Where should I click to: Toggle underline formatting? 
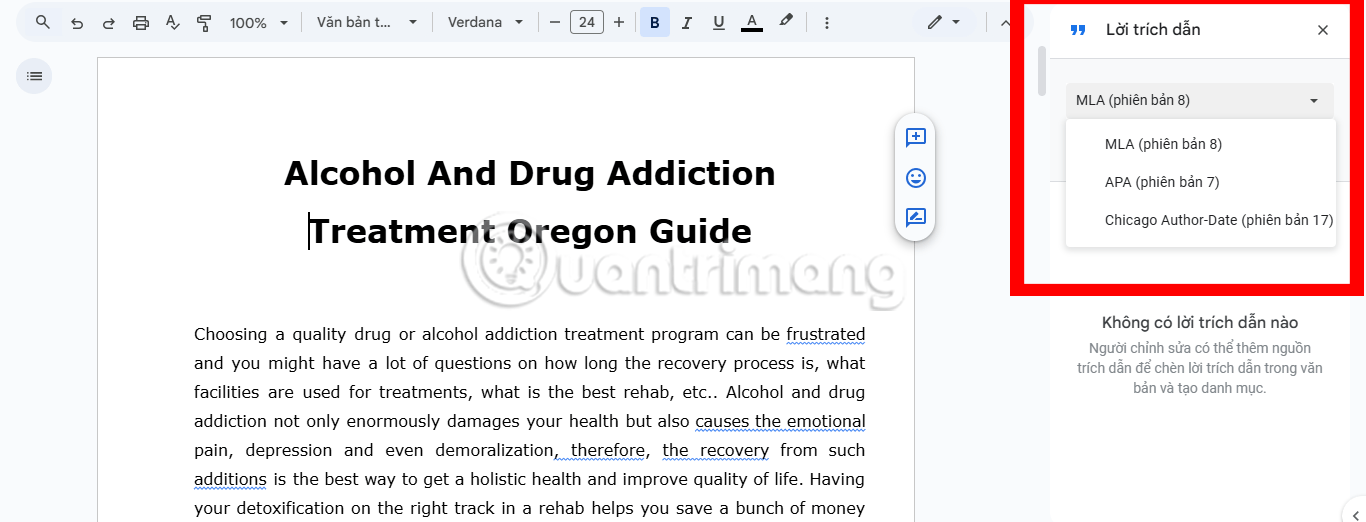point(718,22)
